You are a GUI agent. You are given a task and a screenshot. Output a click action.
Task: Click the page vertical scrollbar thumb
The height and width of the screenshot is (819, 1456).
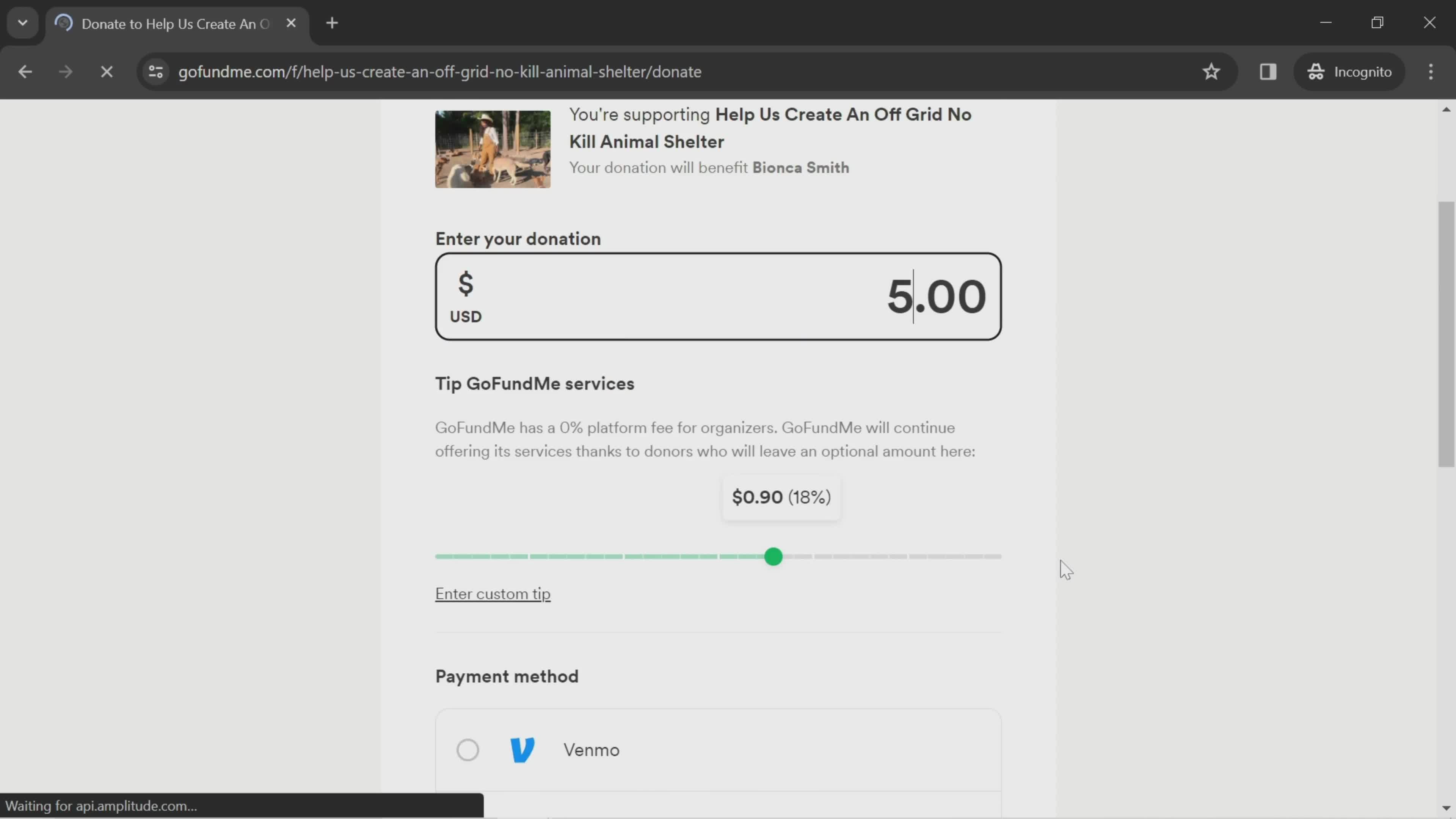pyautogui.click(x=1446, y=334)
